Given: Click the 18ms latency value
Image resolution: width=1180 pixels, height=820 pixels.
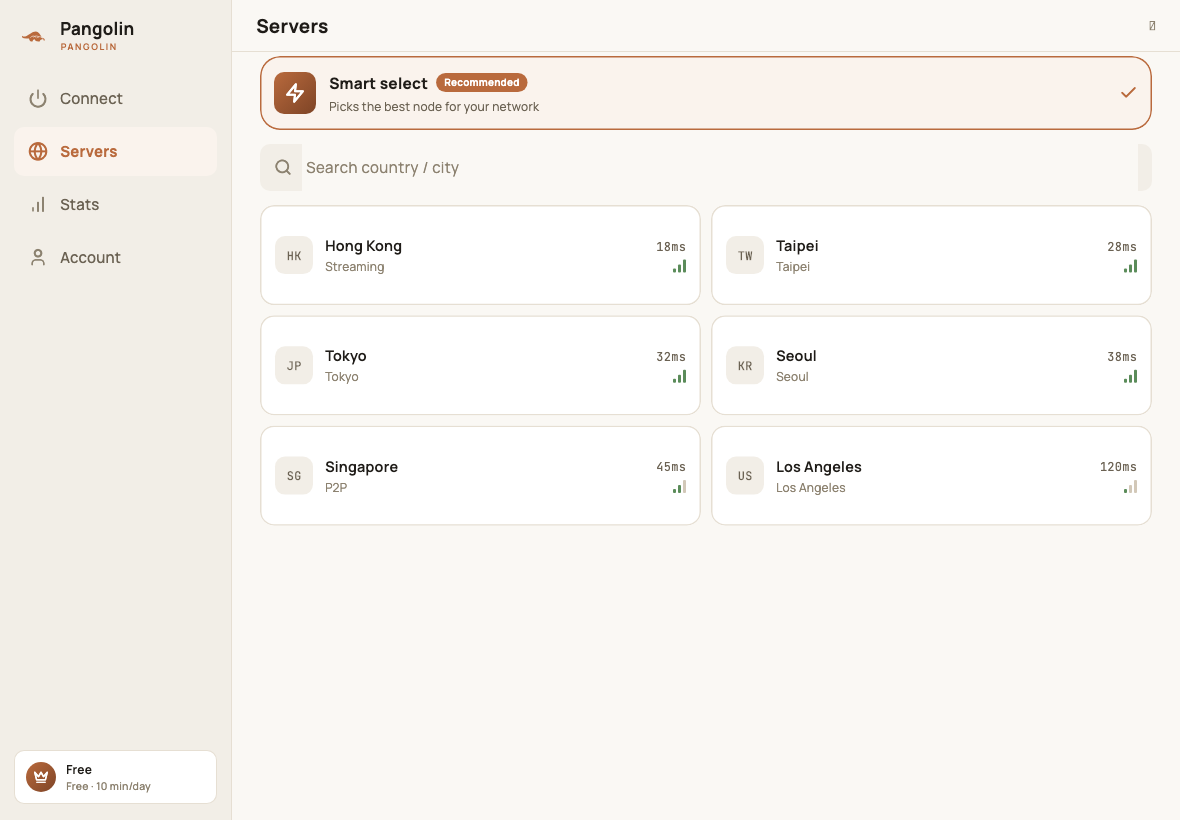Looking at the screenshot, I should [671, 247].
